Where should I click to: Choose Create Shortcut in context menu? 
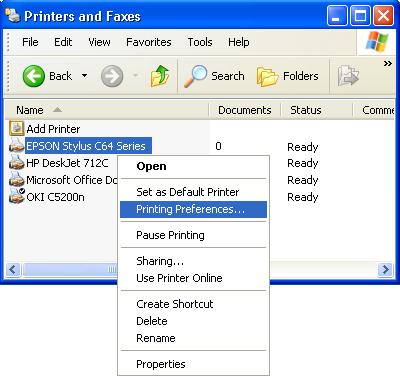click(193, 304)
